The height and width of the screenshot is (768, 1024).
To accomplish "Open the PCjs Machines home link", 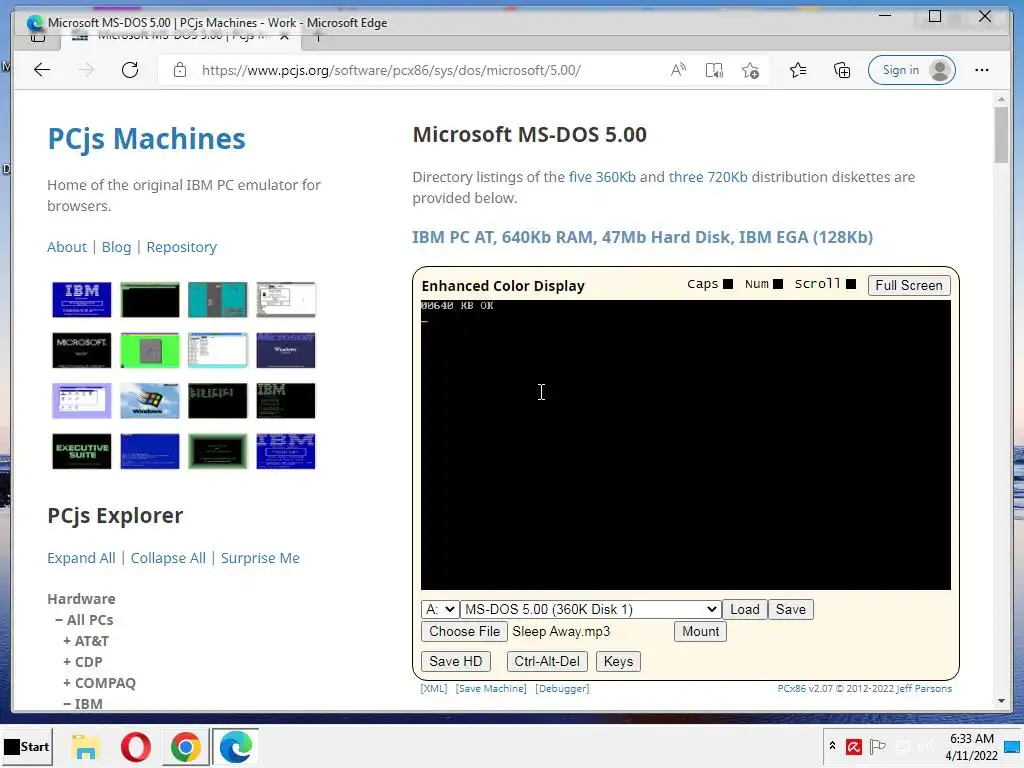I will pos(146,139).
